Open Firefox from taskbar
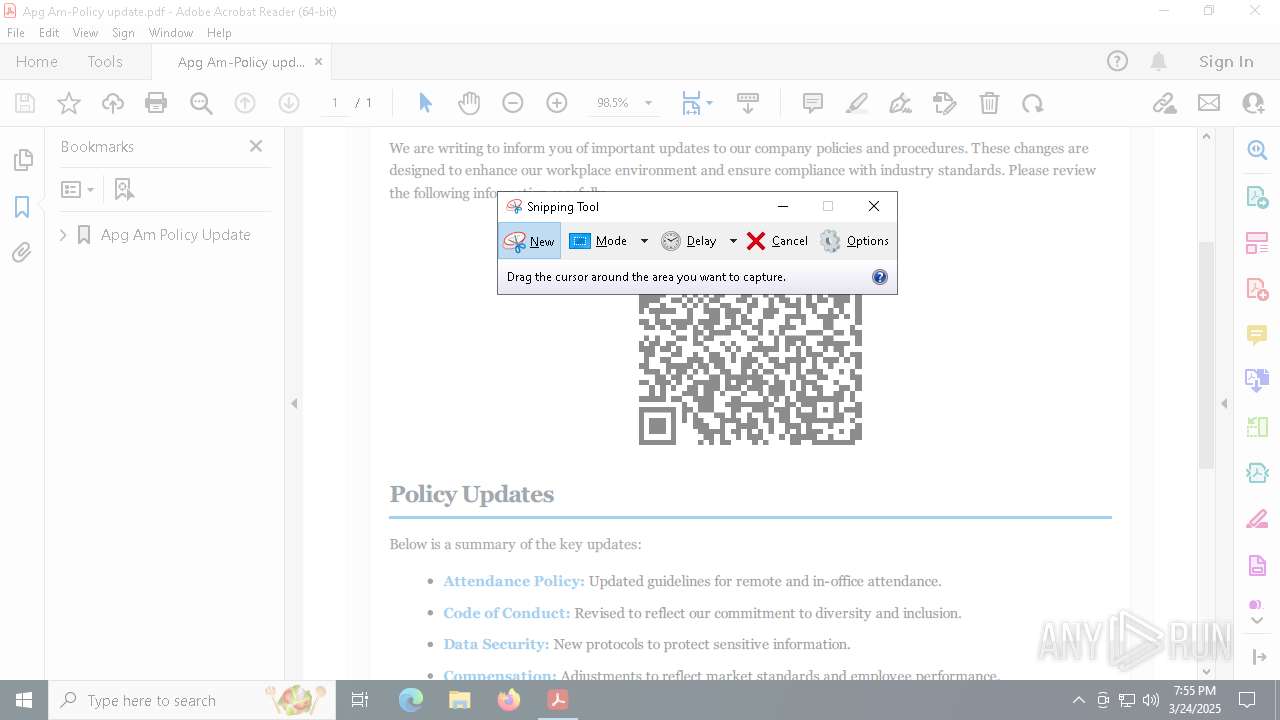The image size is (1280, 720). point(509,700)
